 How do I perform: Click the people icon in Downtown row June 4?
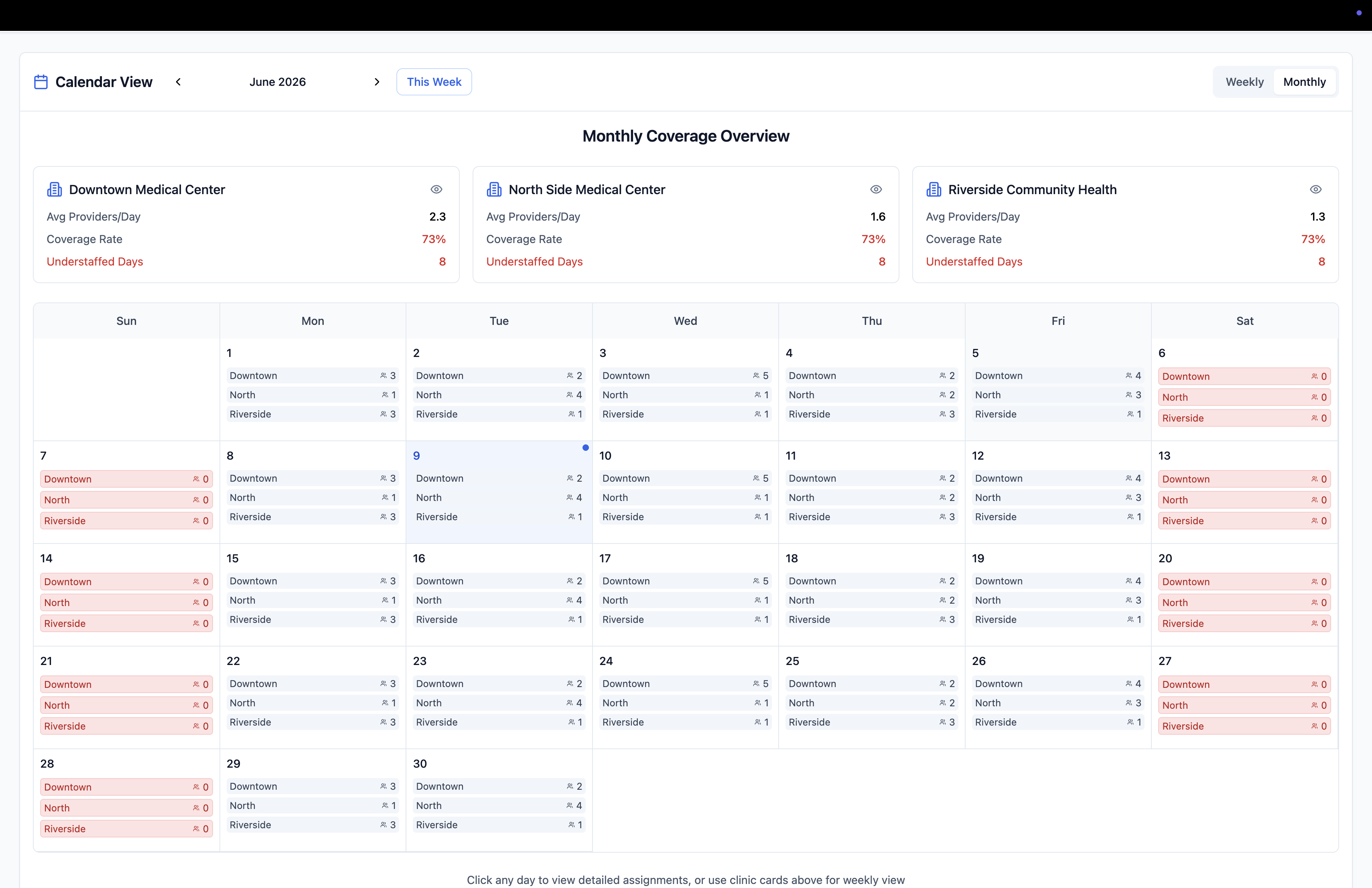[x=942, y=376]
